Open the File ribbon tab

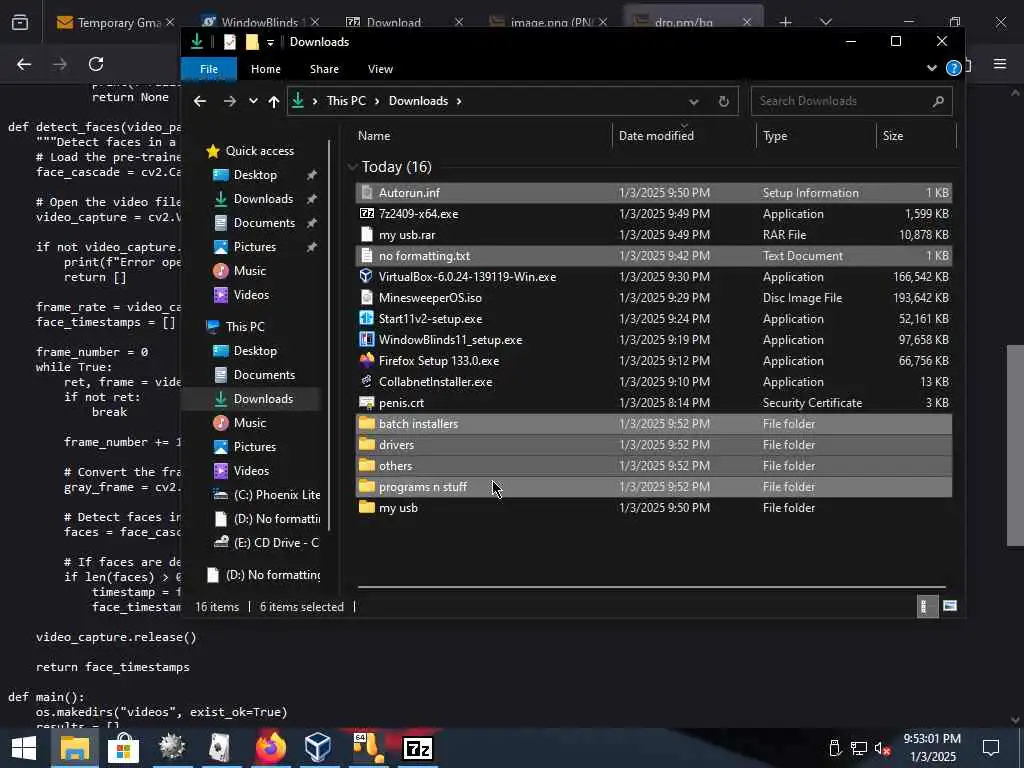click(209, 69)
